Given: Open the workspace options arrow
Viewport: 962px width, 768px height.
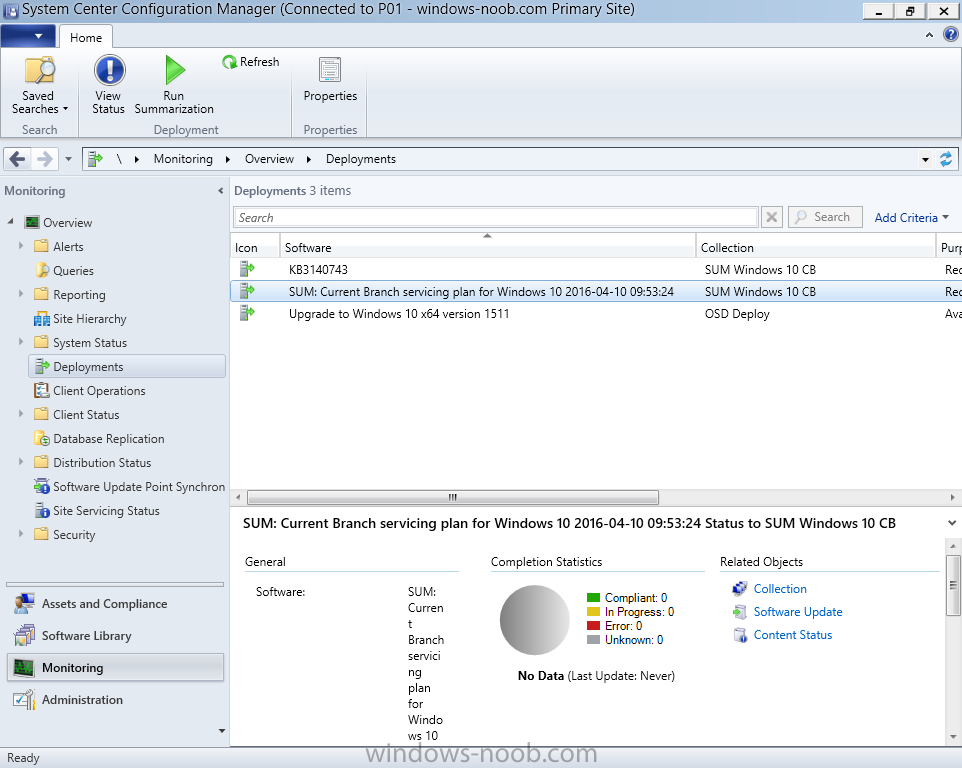Looking at the screenshot, I should [x=221, y=731].
